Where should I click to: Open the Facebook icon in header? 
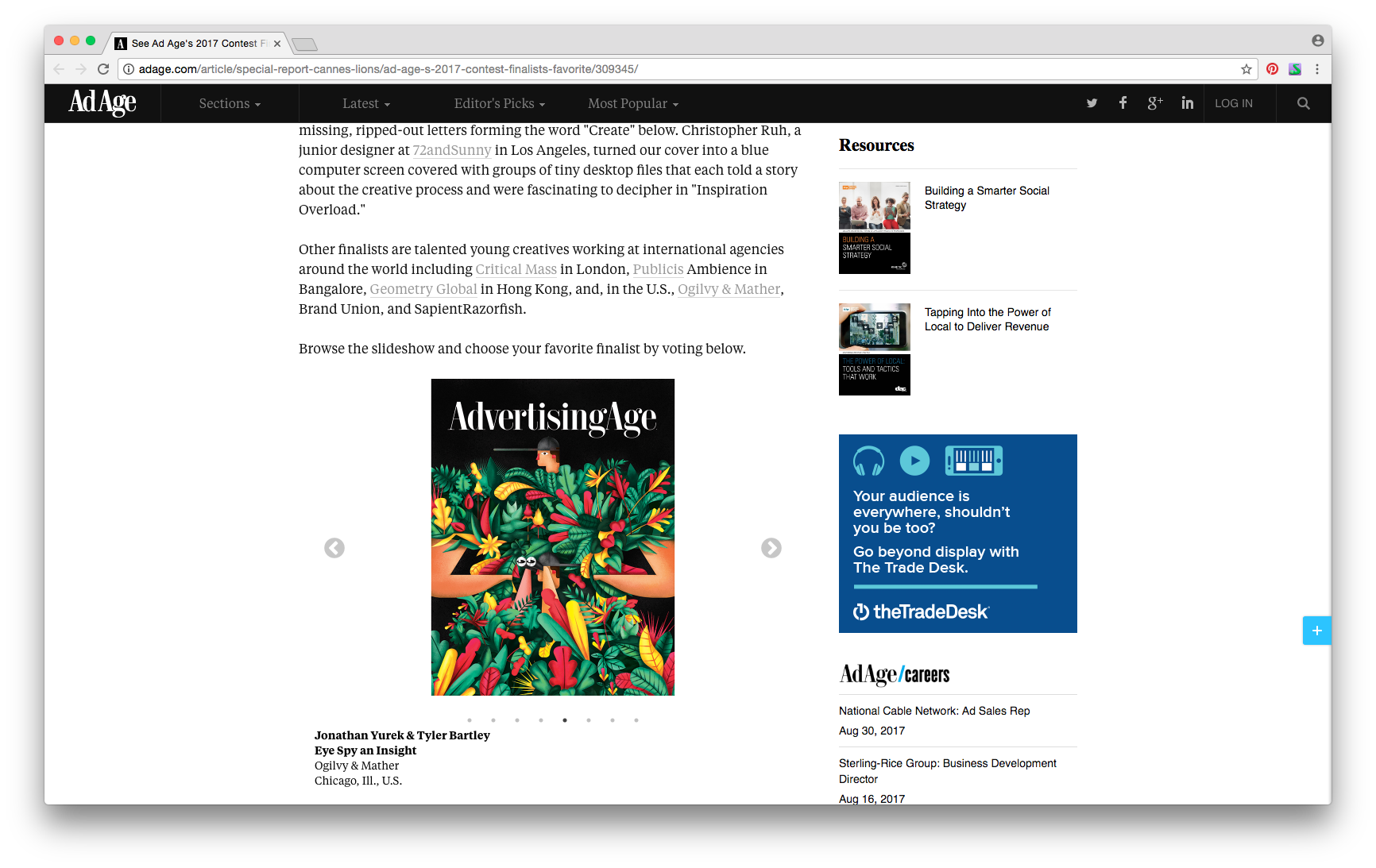[1123, 102]
